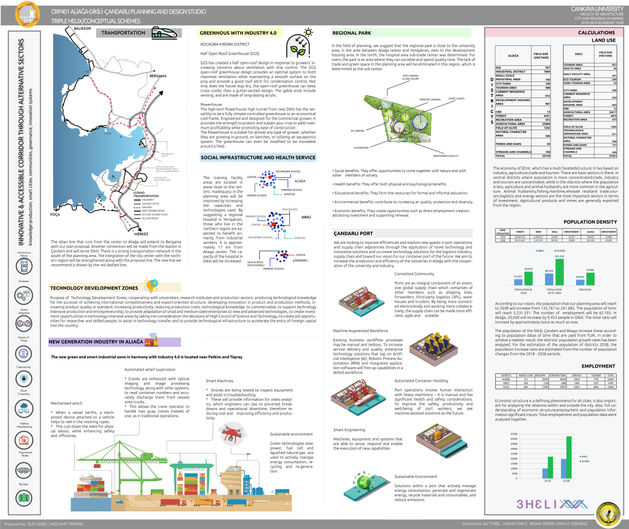Click the high-speed train icon beside Transportation
The height and width of the screenshot is (529, 629).
pos(164,32)
